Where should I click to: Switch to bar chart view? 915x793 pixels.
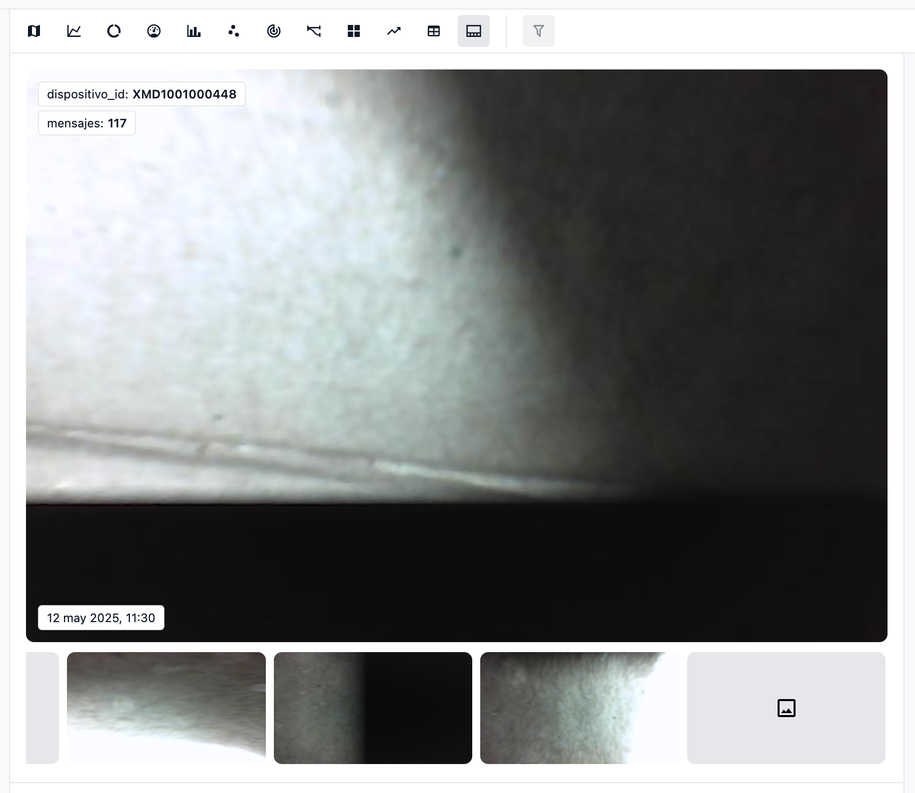[x=194, y=31]
